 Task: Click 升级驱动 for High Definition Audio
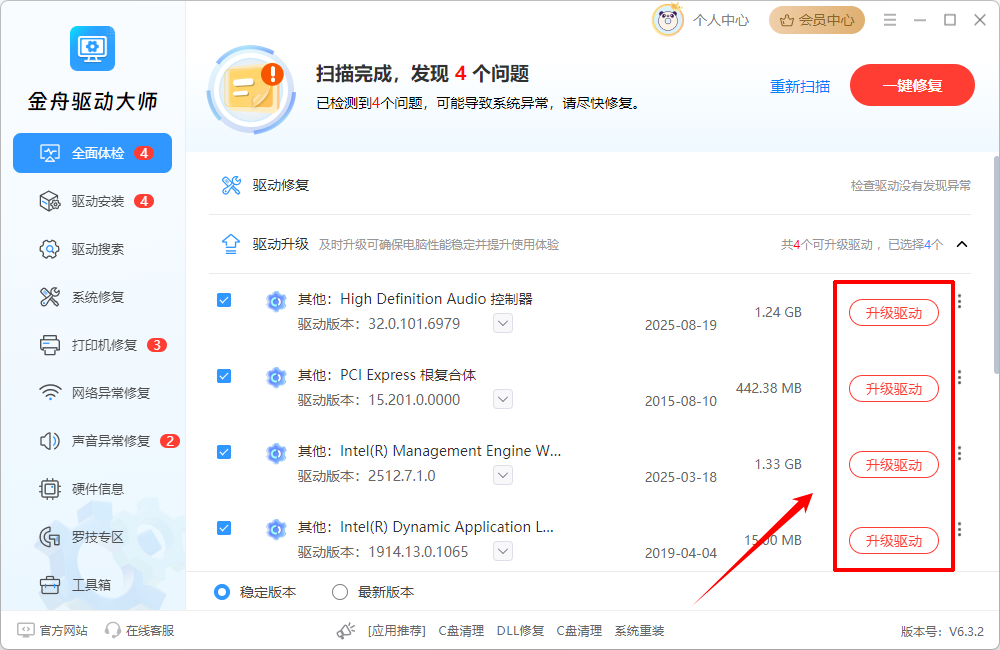pyautogui.click(x=893, y=313)
